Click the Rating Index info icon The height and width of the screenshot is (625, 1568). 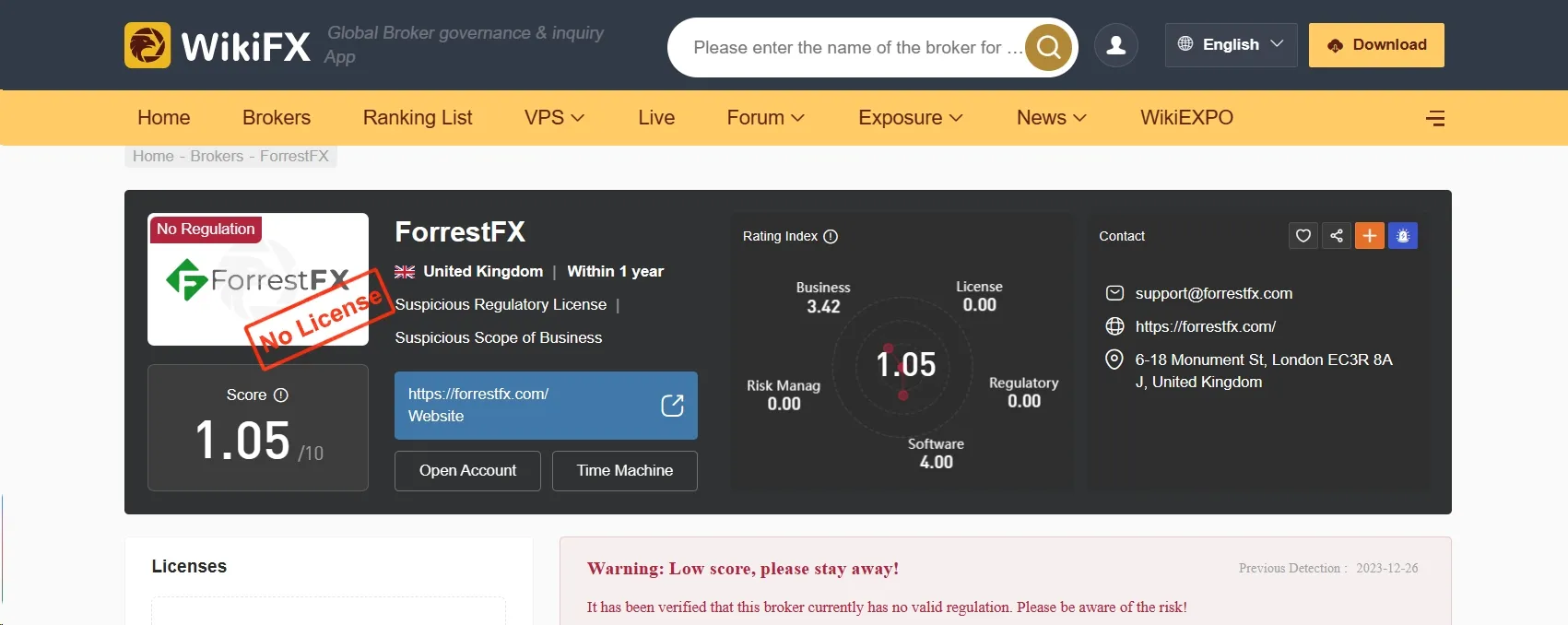point(831,236)
